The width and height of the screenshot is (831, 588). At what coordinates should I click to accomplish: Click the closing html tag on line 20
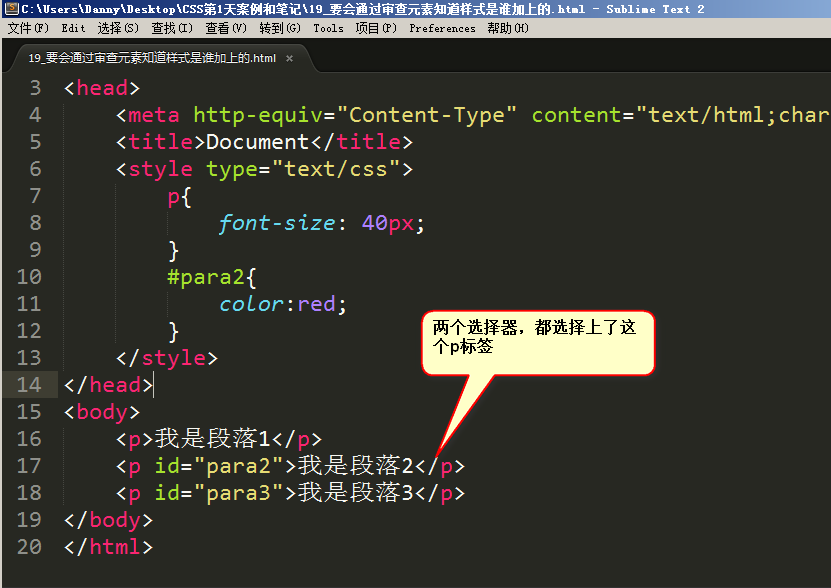point(109,547)
